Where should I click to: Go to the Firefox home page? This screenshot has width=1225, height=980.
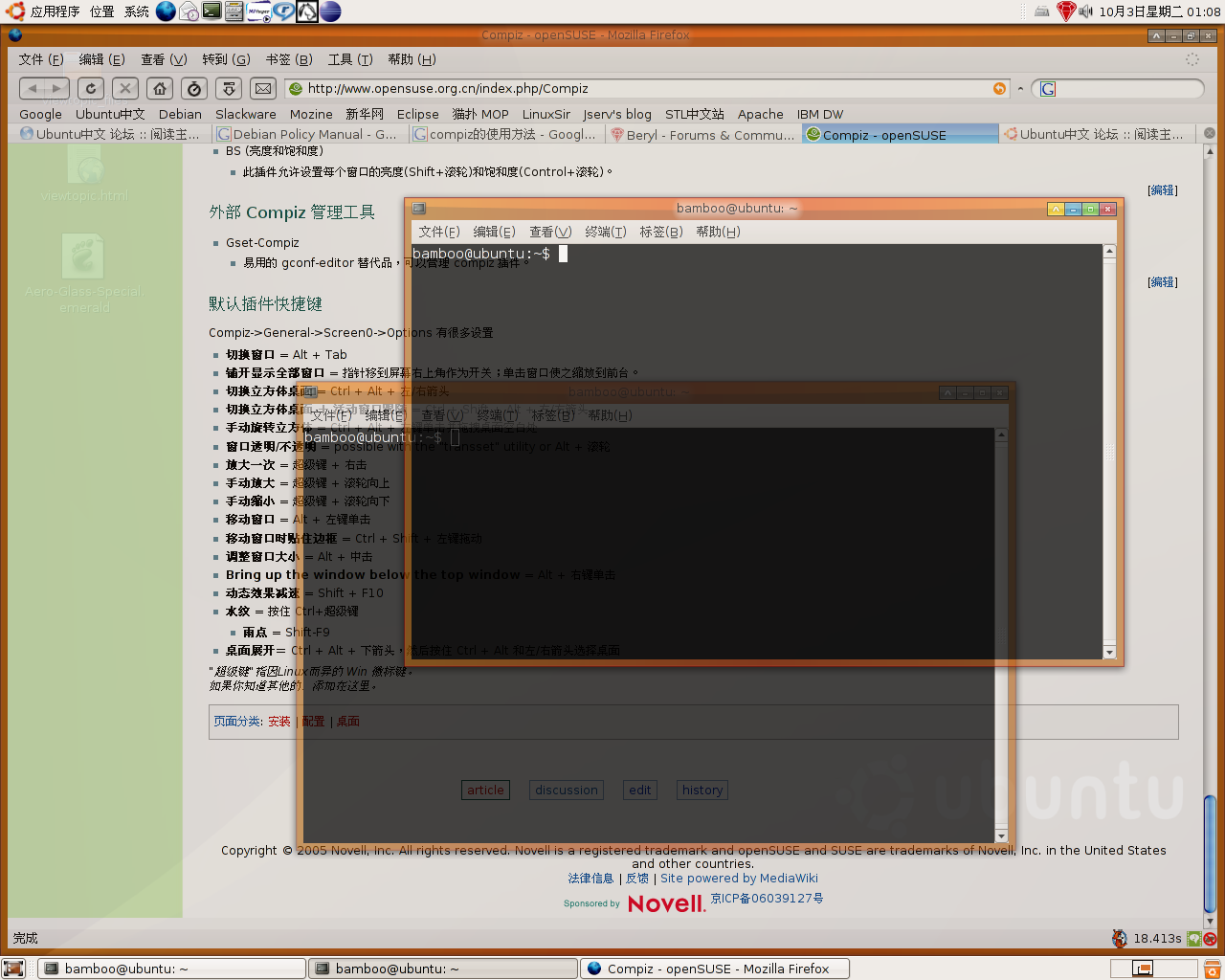(160, 89)
